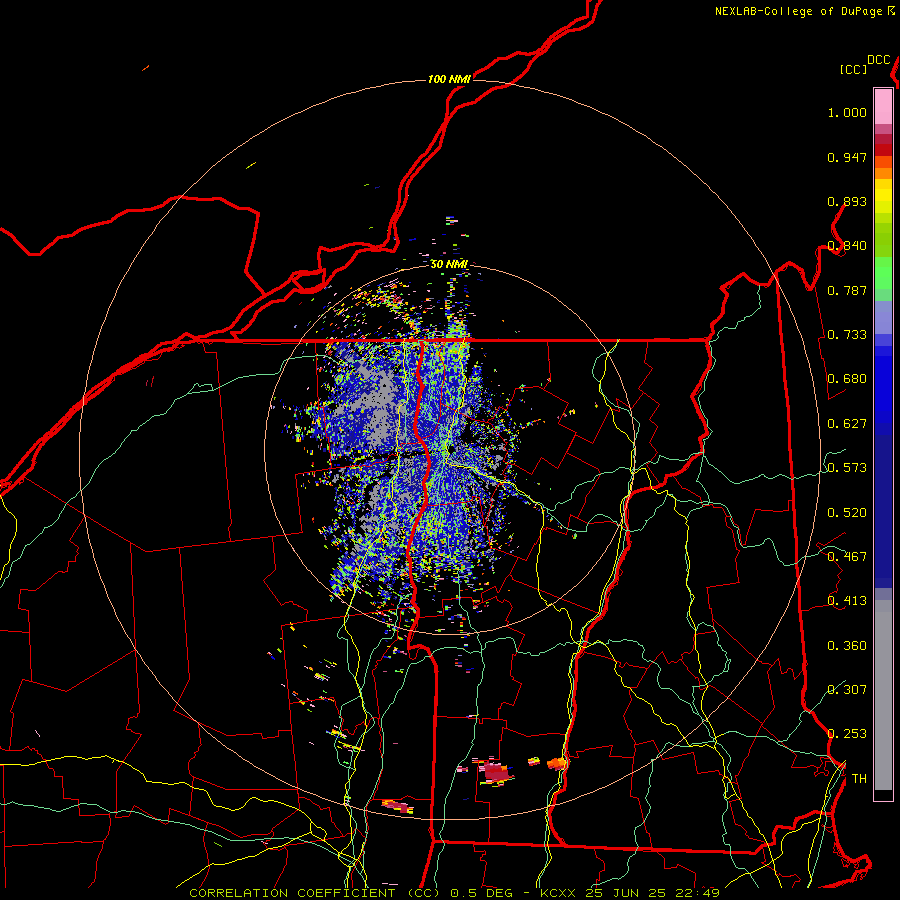The image size is (900, 900).
Task: Select the bright blue swatch near 0.680
Action: click(883, 384)
